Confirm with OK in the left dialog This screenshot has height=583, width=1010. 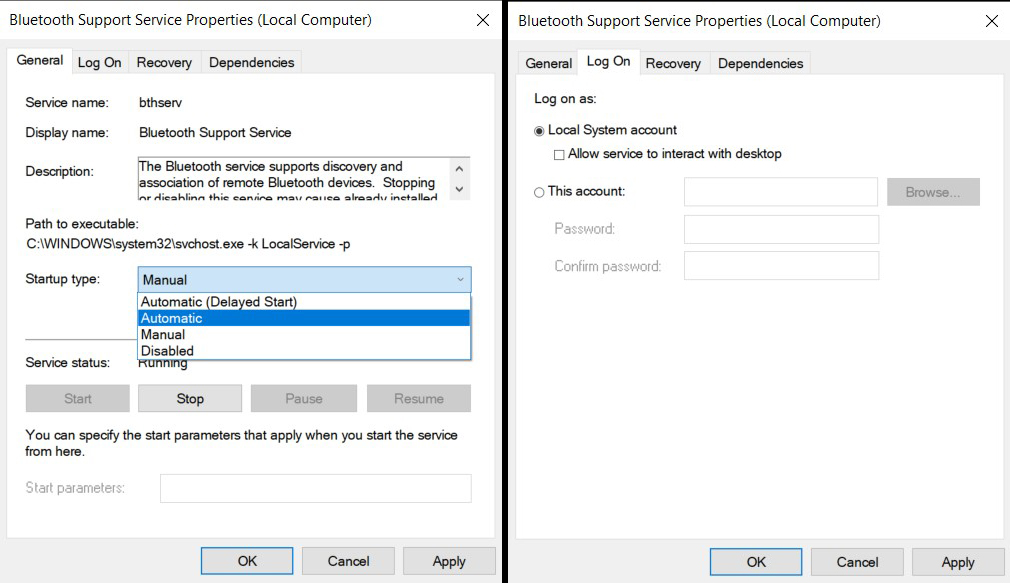pos(247,561)
